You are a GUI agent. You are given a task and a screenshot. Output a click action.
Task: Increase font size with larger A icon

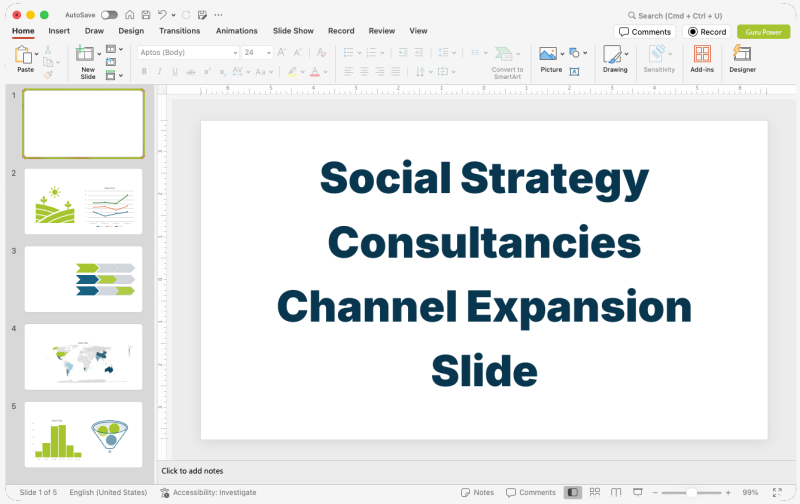[282, 52]
